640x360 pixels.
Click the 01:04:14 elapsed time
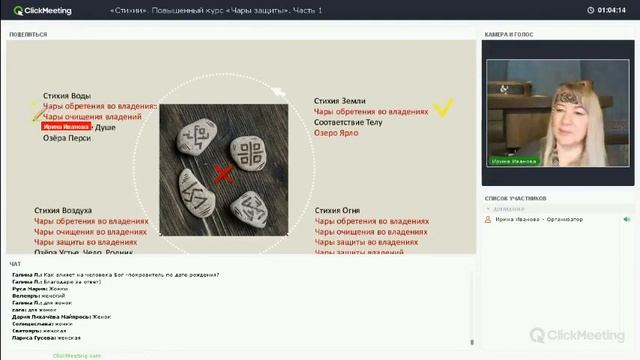(x=611, y=10)
